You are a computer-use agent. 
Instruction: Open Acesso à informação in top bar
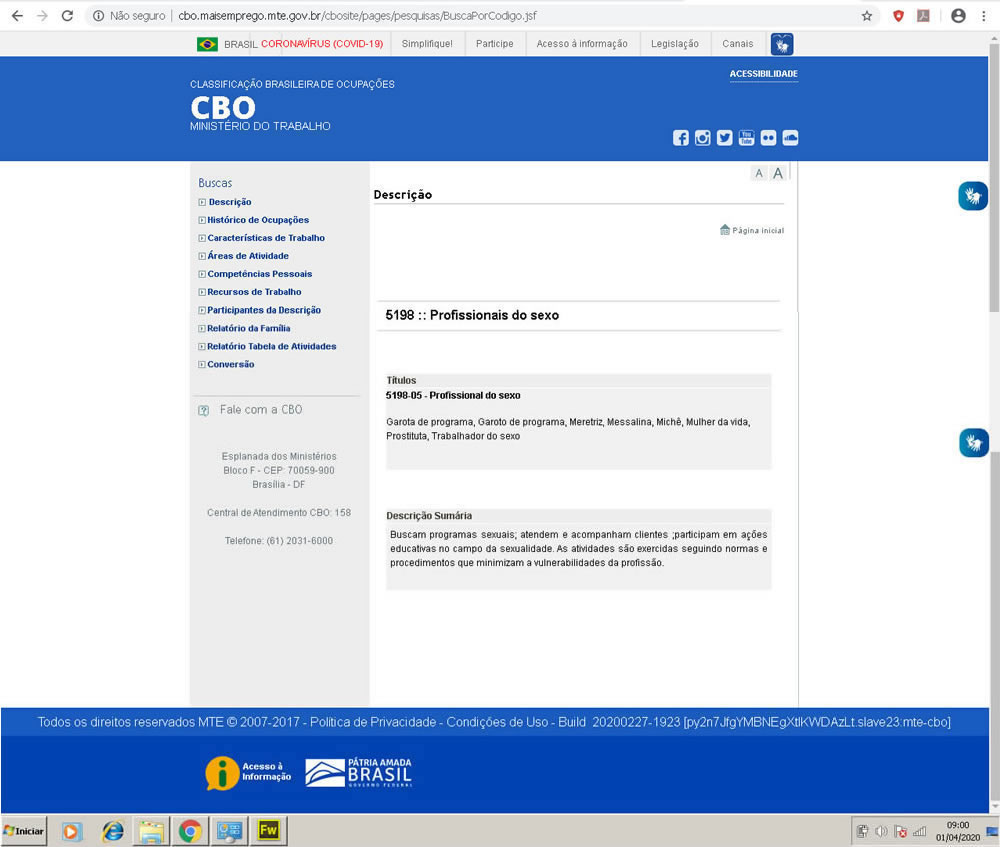coord(582,44)
